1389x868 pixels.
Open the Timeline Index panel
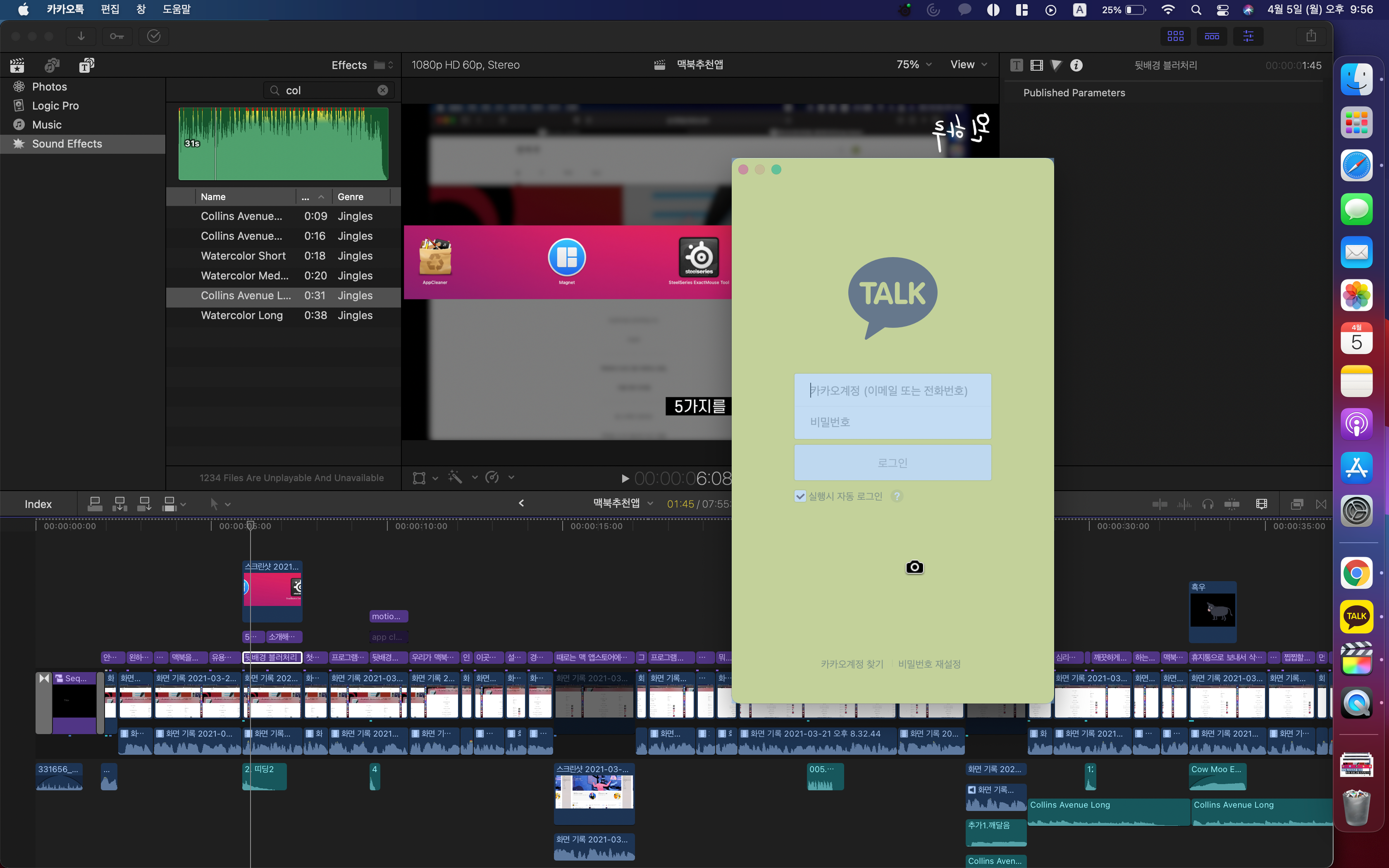coord(38,504)
